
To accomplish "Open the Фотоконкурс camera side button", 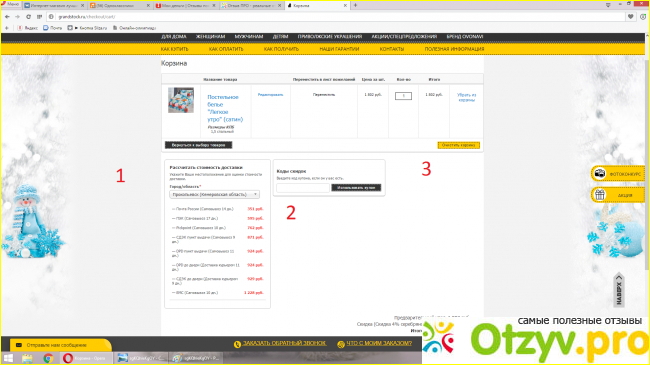I will (x=618, y=174).
